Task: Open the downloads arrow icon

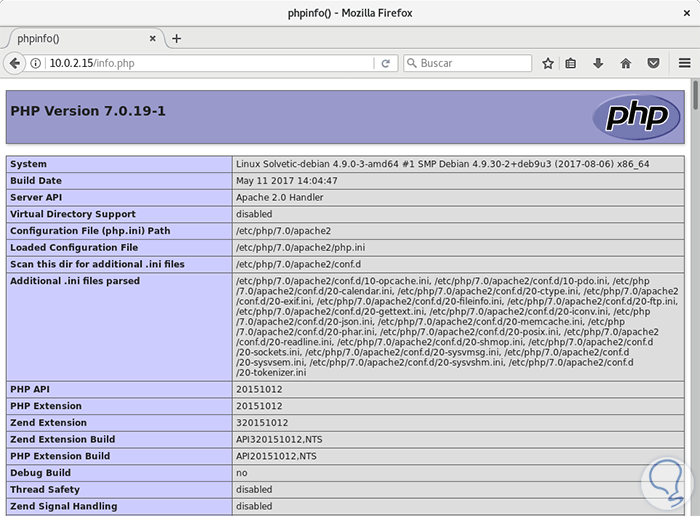Action: (598, 63)
